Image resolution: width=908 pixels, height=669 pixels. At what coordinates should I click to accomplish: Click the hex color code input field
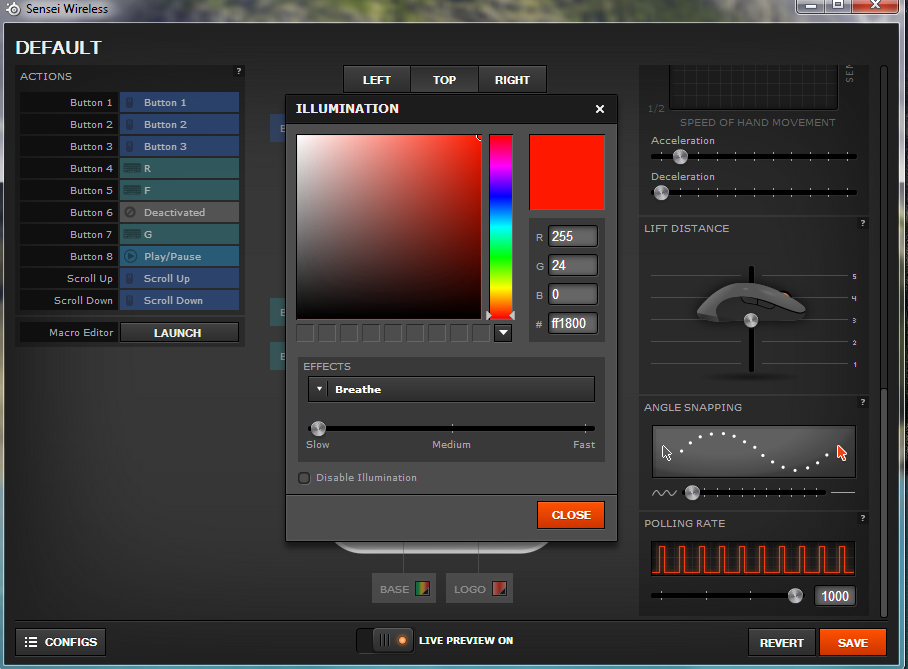[x=572, y=323]
